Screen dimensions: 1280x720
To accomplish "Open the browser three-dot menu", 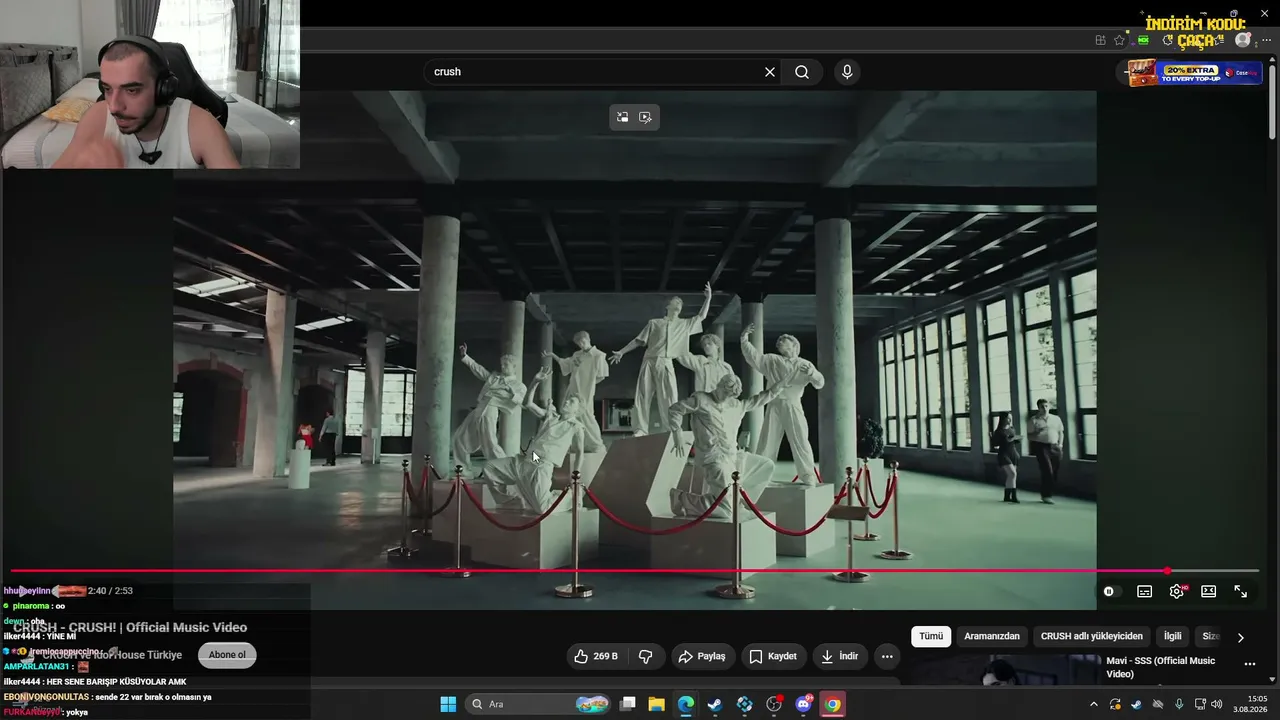I will click(x=1266, y=40).
